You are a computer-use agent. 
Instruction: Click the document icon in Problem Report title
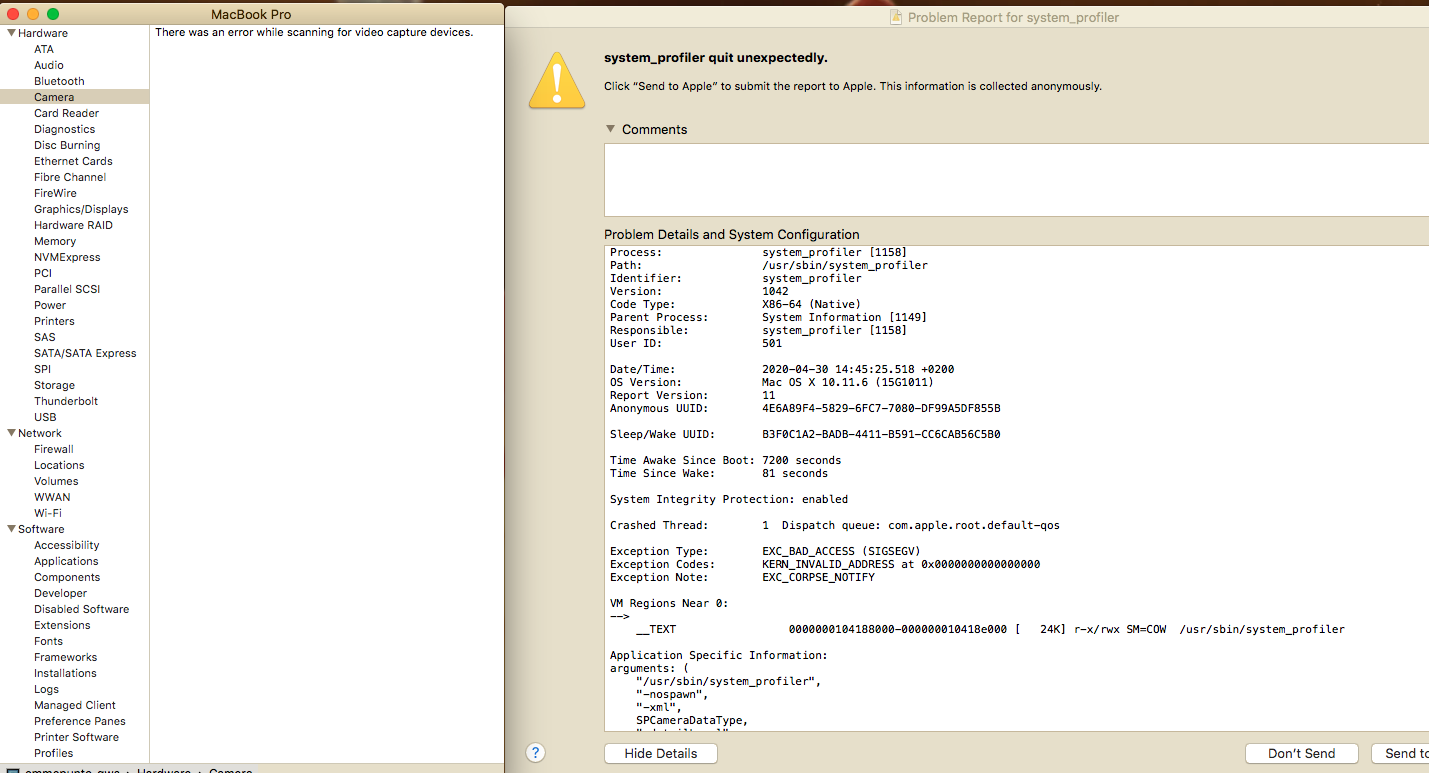pos(897,17)
